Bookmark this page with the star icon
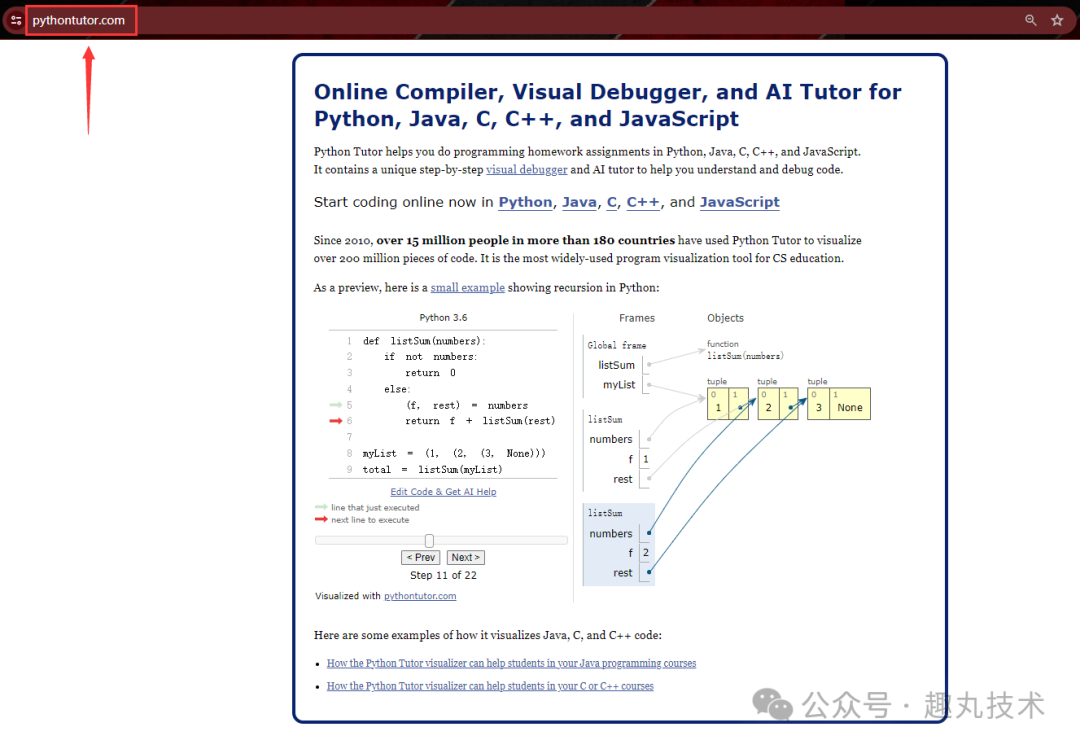Viewport: 1080px width, 749px height. (1057, 20)
